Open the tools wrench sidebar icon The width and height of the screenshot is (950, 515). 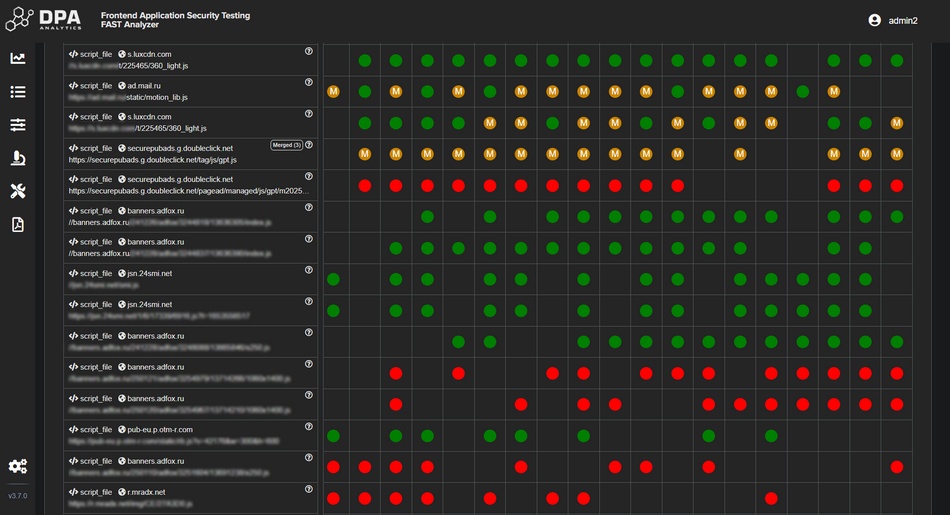(18, 191)
